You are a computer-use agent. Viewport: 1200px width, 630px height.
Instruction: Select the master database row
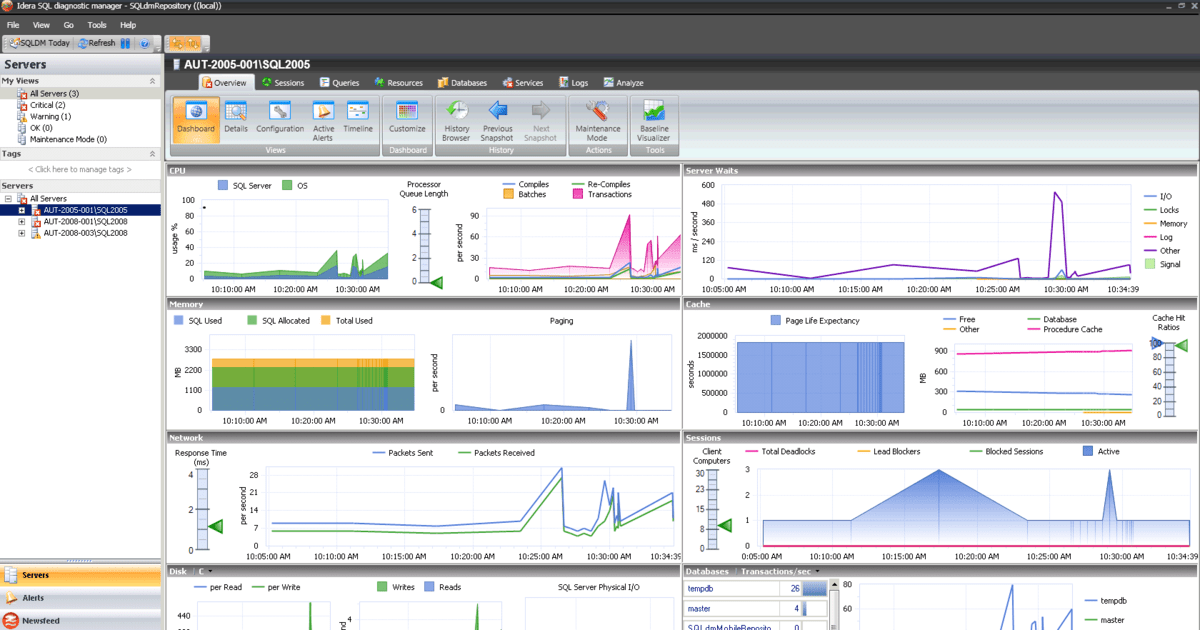click(757, 608)
